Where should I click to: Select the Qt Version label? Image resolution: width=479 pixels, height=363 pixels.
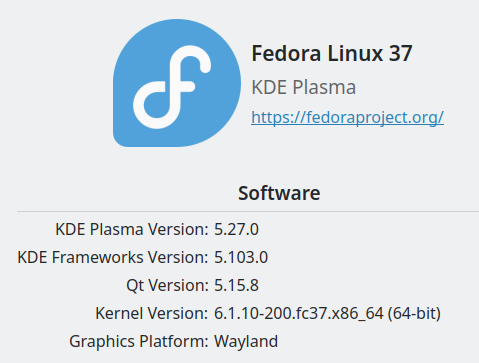167,285
